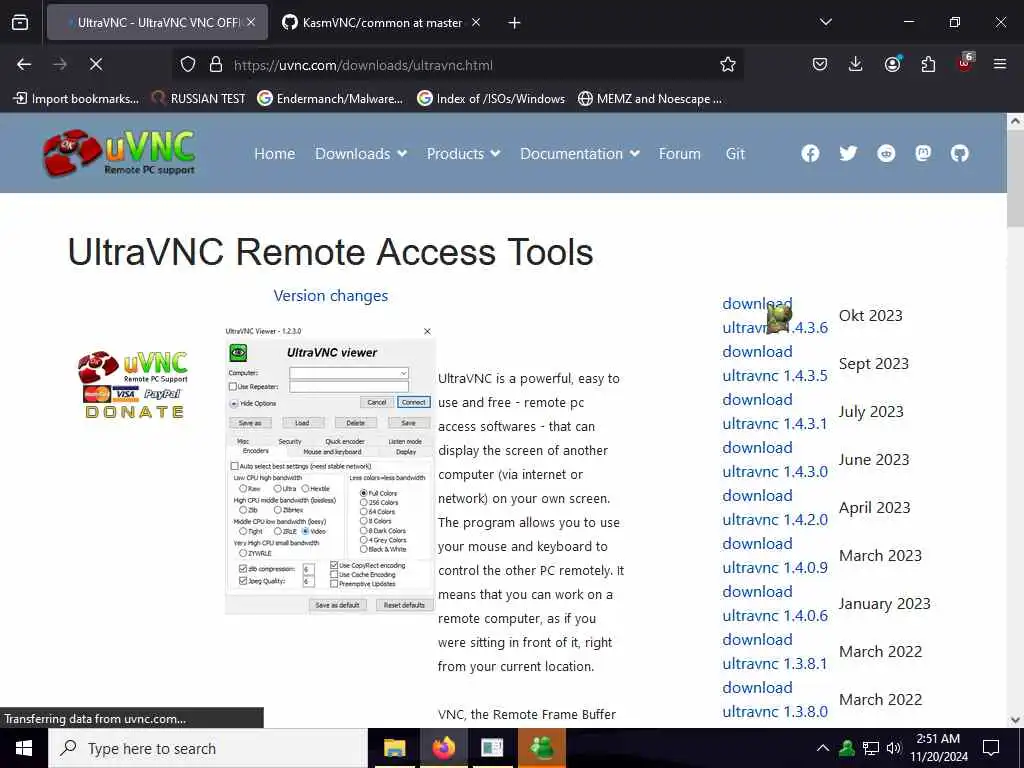Open the Version changes link
1024x768 pixels.
[x=330, y=296]
